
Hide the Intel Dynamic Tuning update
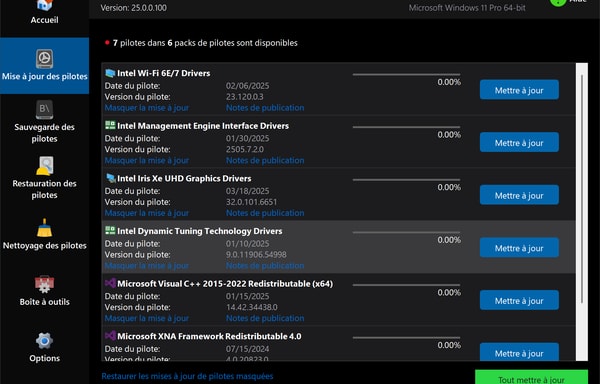click(x=147, y=265)
